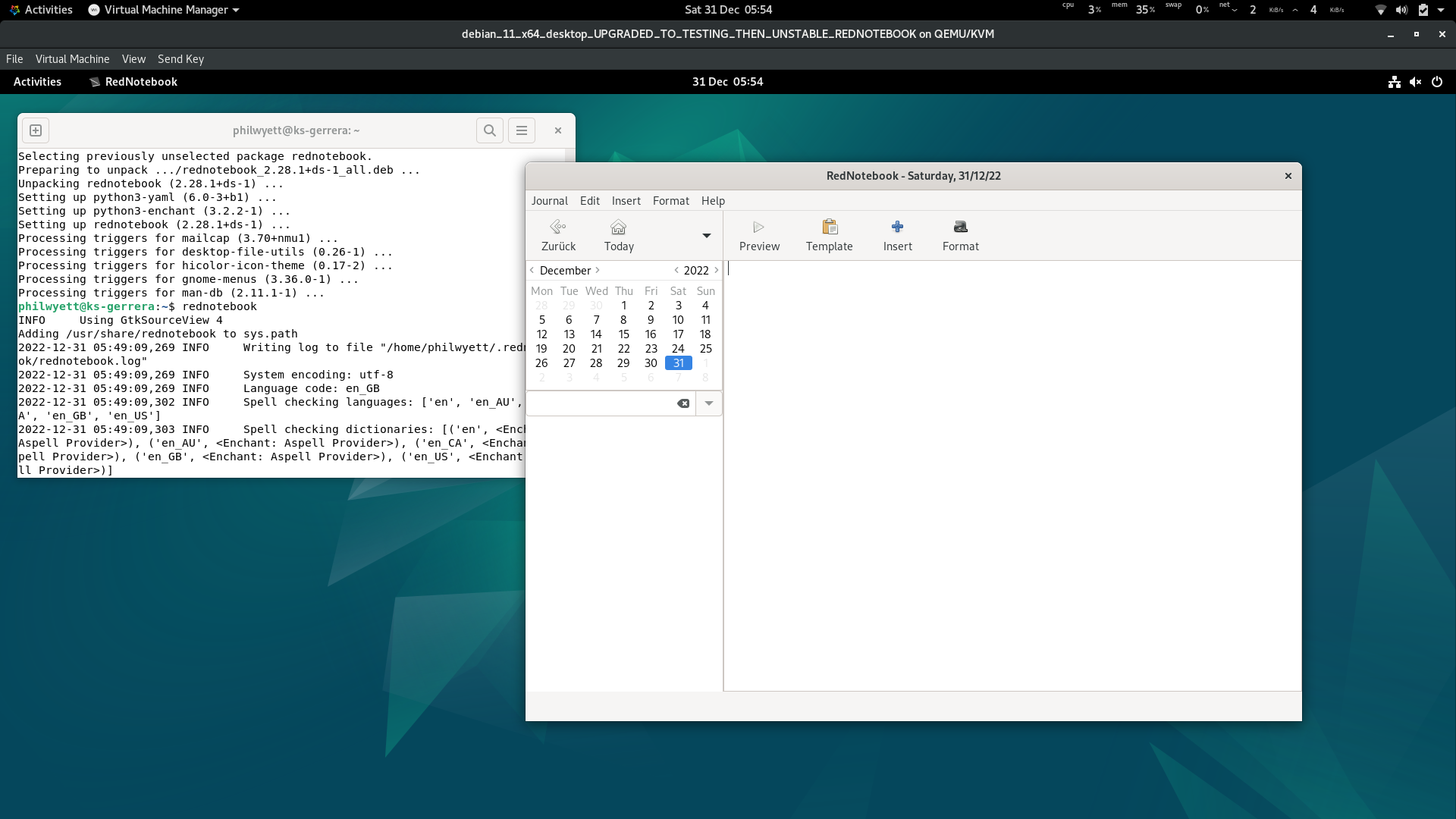Clear the search field text

pyautogui.click(x=683, y=403)
